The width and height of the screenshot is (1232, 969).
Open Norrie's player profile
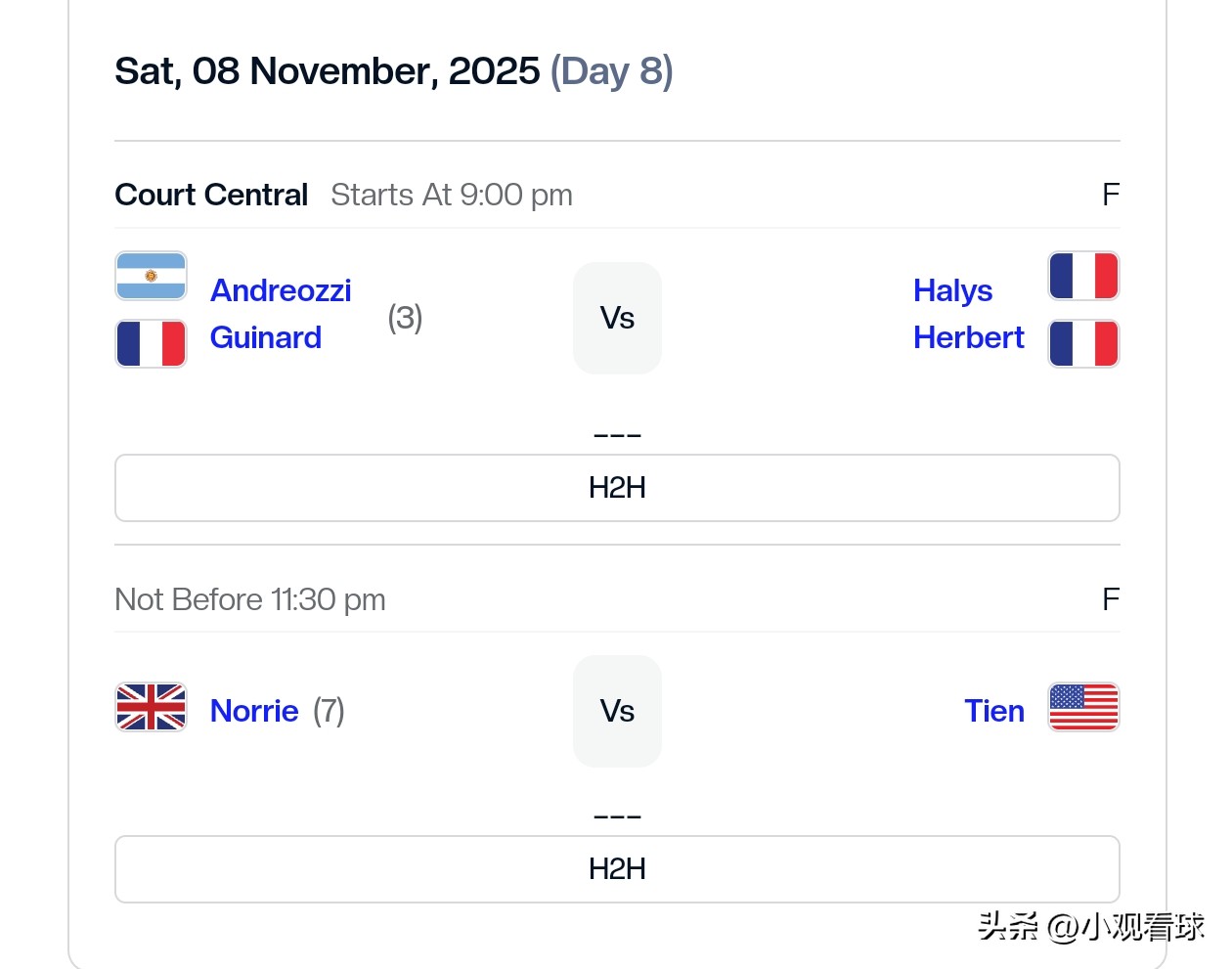(254, 711)
